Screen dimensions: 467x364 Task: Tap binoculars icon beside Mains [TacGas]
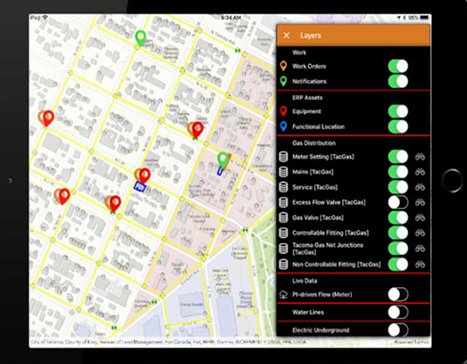pos(420,172)
